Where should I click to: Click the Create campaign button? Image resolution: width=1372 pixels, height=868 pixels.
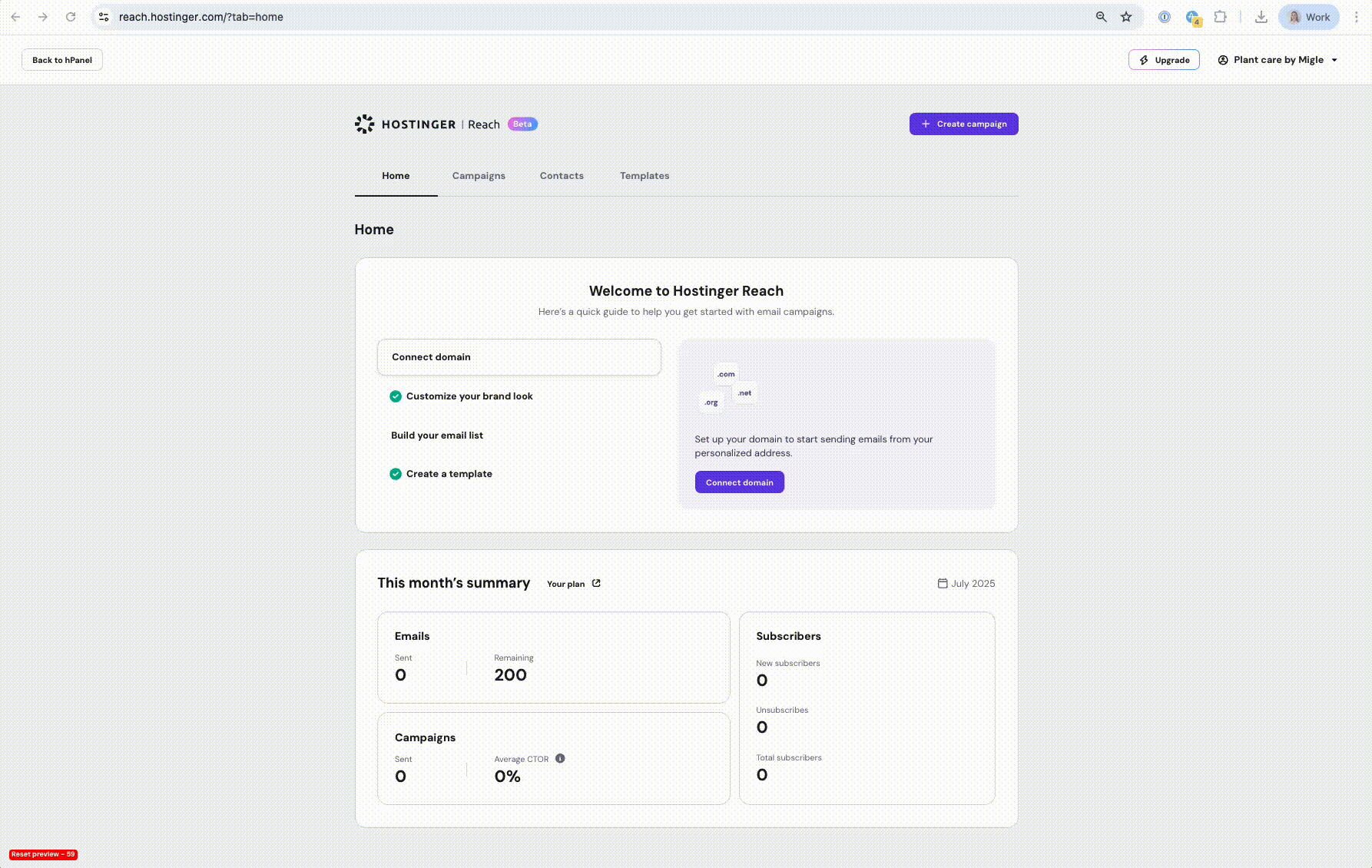[963, 124]
